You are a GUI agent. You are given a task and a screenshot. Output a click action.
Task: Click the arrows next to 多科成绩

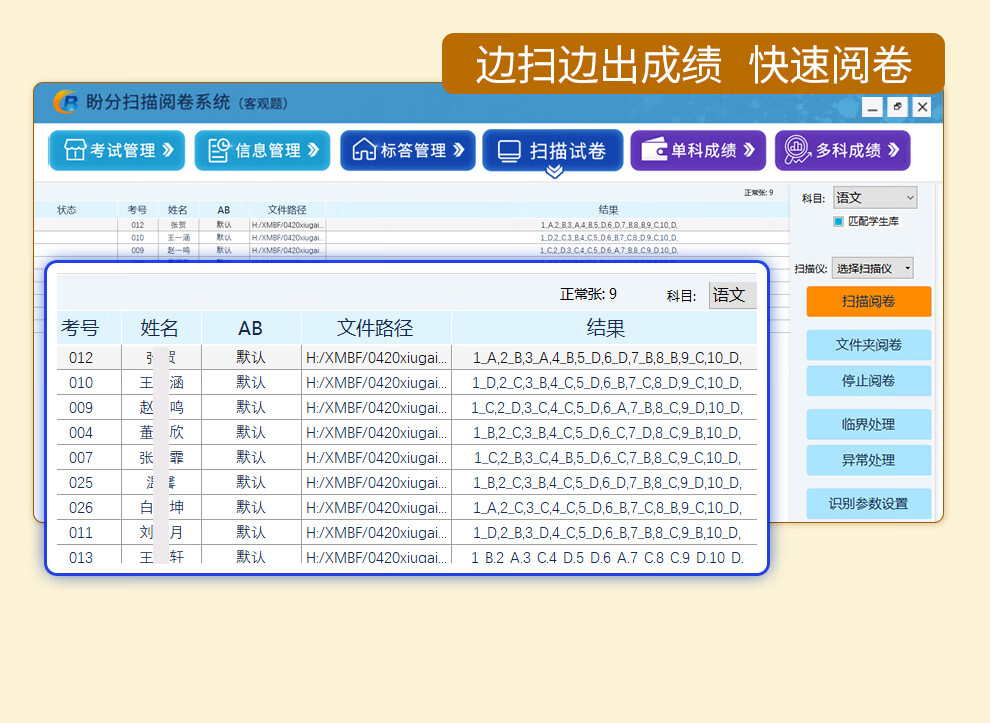(x=893, y=150)
